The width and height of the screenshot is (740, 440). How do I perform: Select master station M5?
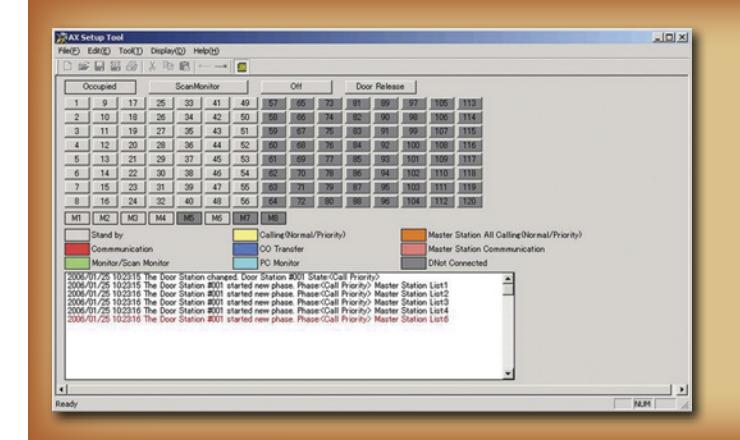(189, 218)
